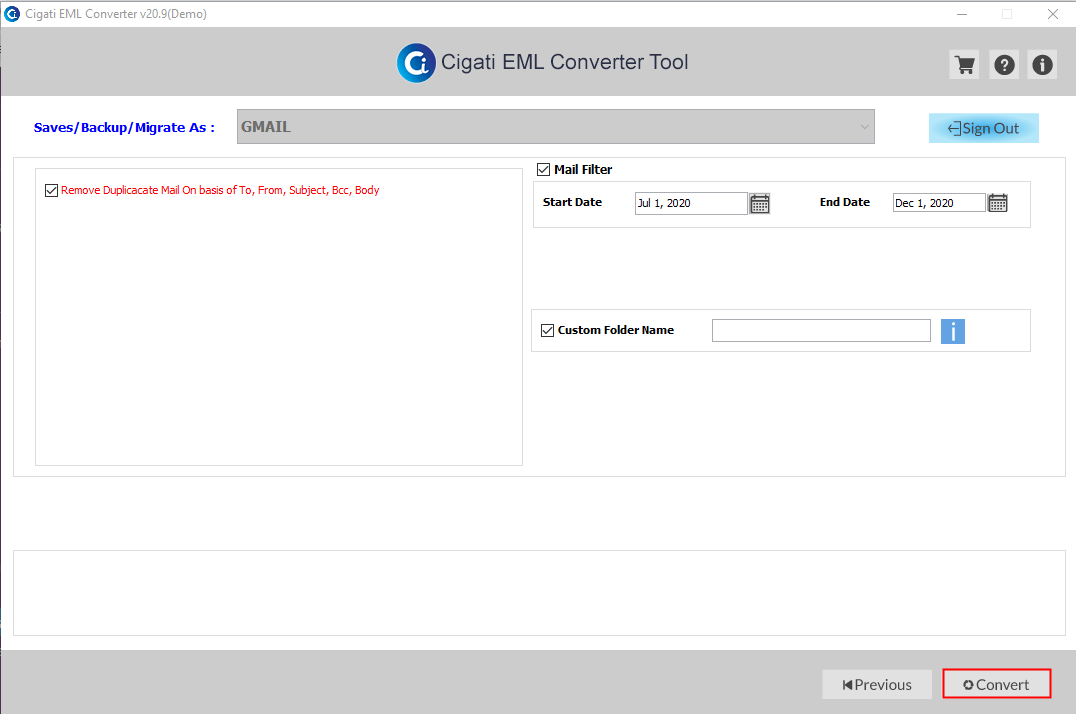Viewport: 1076px width, 714px height.
Task: Minimize the EML Converter window
Action: click(x=962, y=14)
